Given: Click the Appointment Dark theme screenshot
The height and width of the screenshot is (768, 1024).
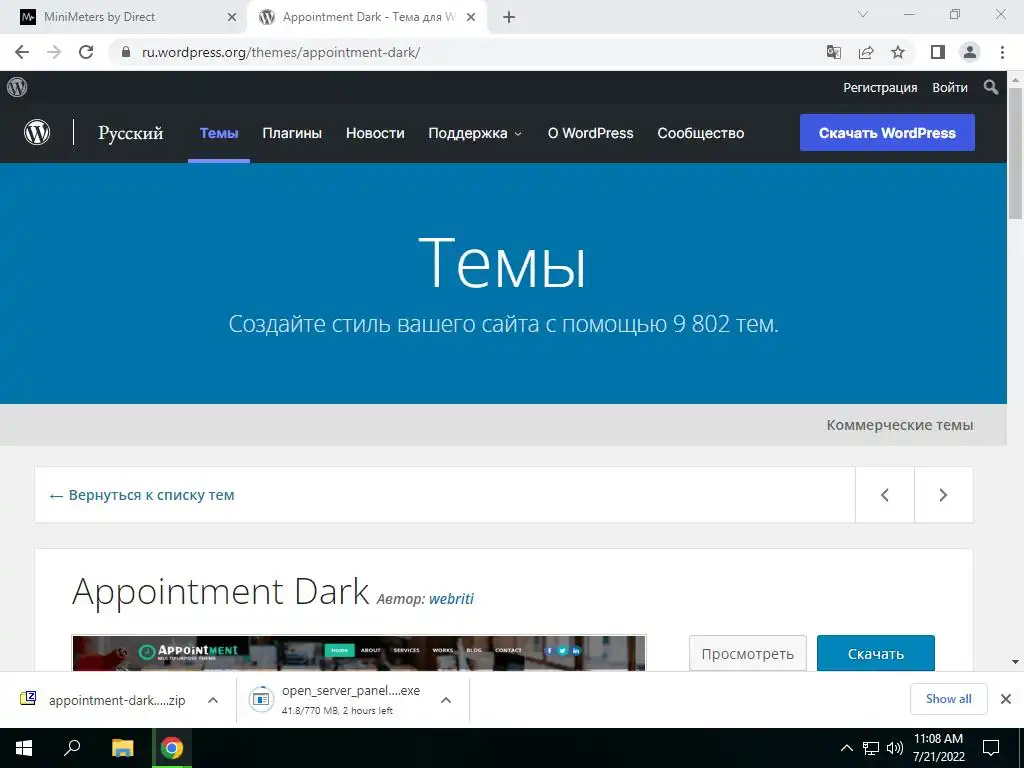Looking at the screenshot, I should (x=359, y=652).
